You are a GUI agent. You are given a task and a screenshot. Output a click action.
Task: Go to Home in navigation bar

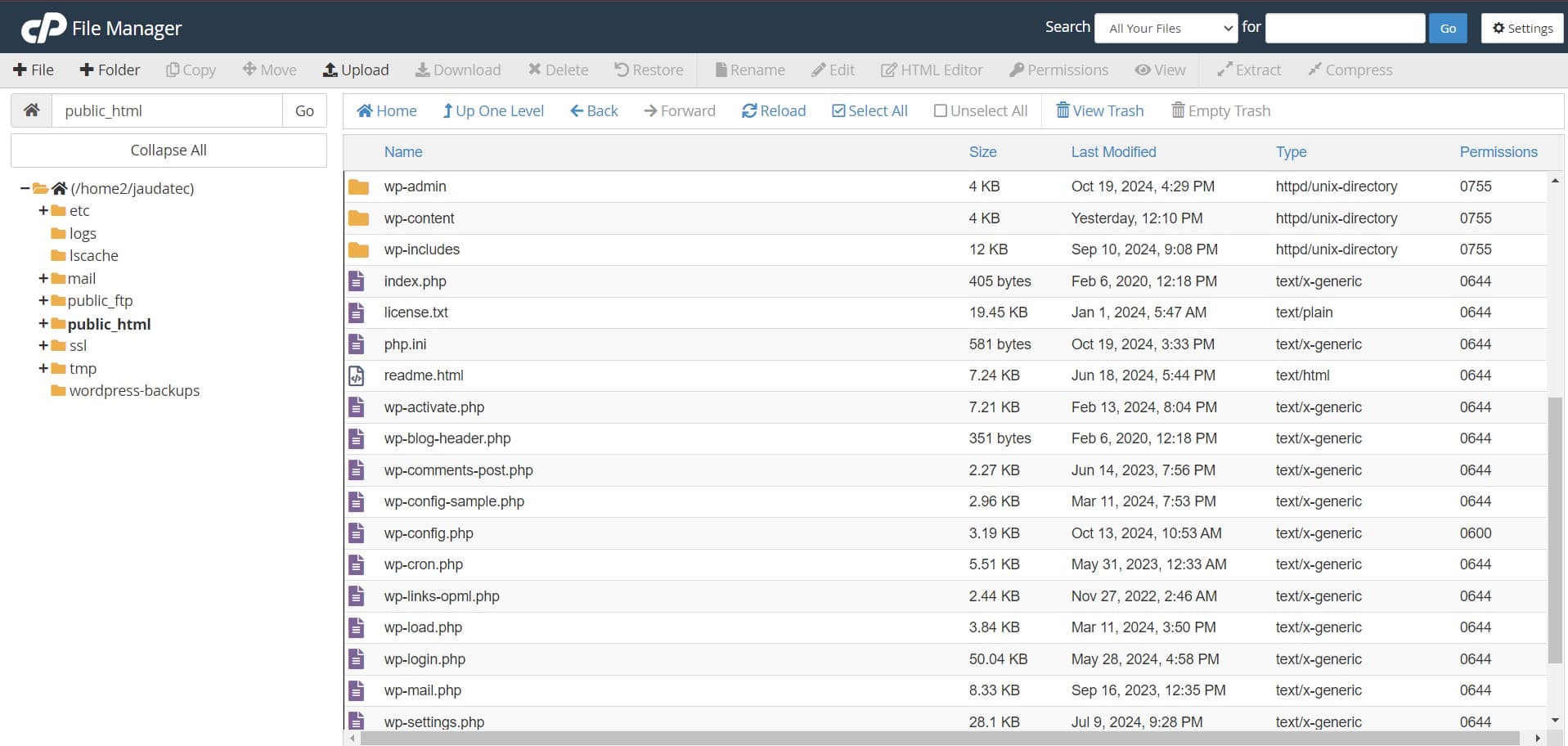tap(387, 110)
